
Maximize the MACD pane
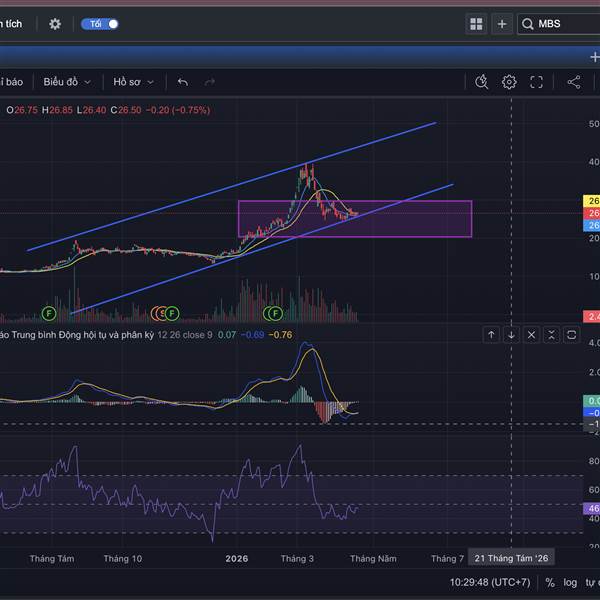(571, 335)
